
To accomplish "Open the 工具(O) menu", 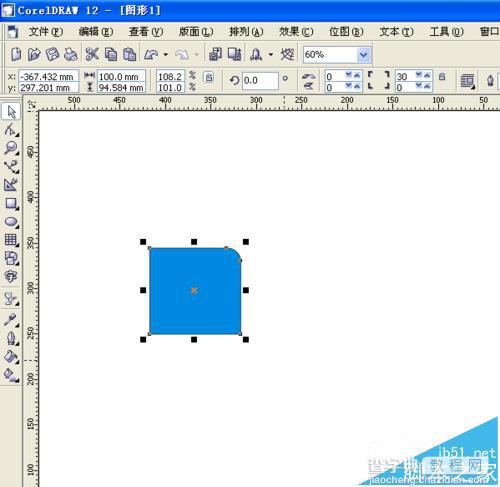I will [446, 32].
